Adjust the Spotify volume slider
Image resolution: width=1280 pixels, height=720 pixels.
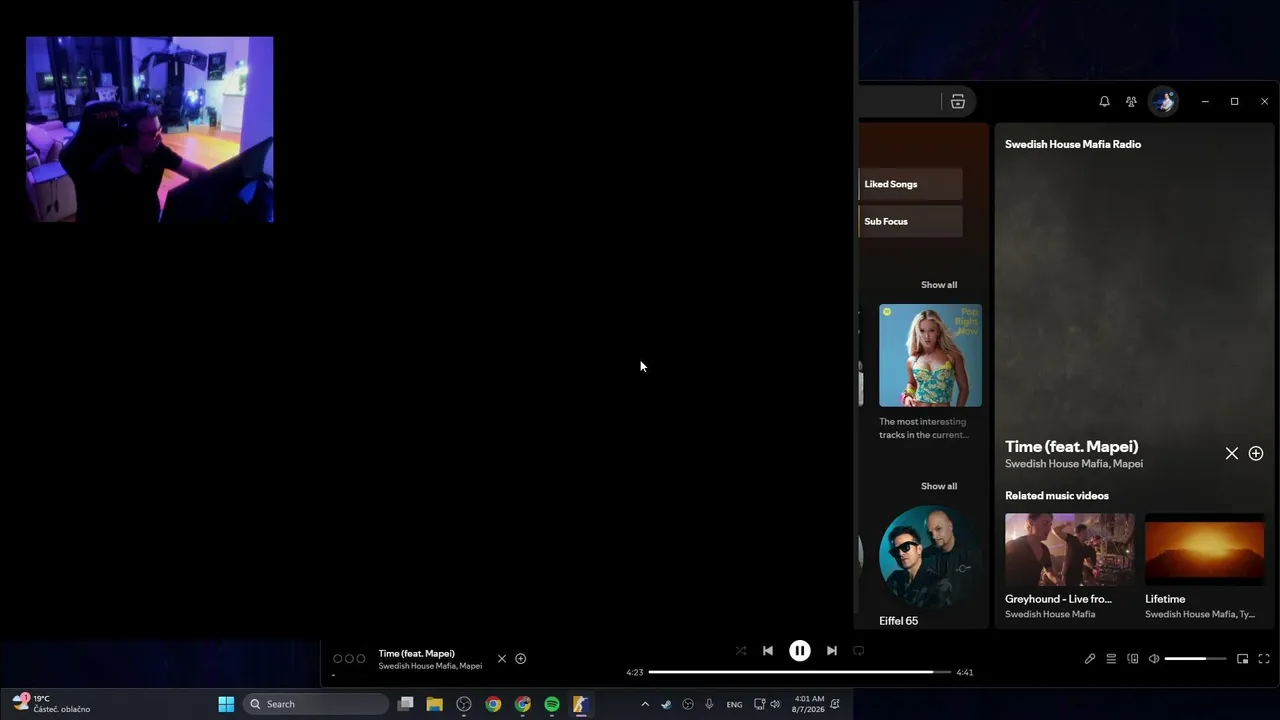[x=1195, y=659]
